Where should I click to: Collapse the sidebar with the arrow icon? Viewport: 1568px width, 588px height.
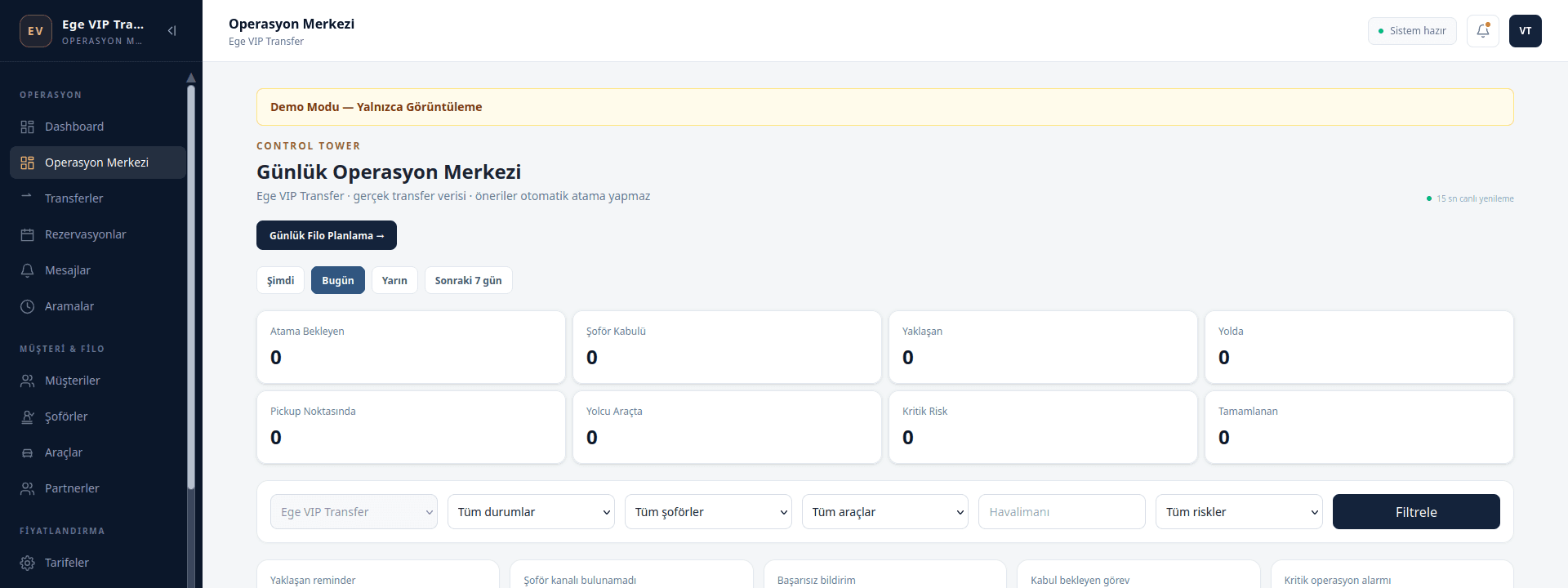pos(171,31)
